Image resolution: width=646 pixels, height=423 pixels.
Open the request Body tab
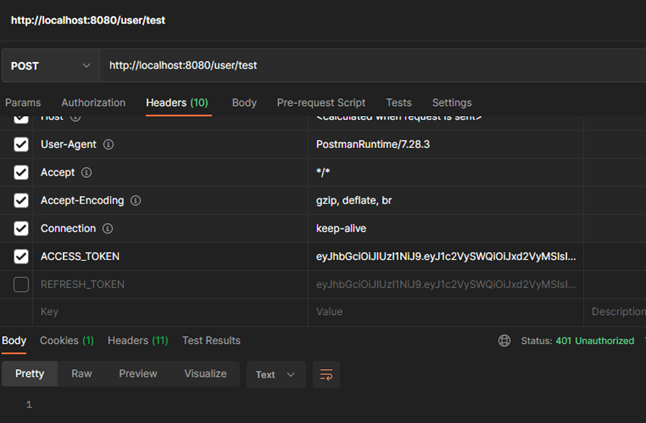[244, 103]
